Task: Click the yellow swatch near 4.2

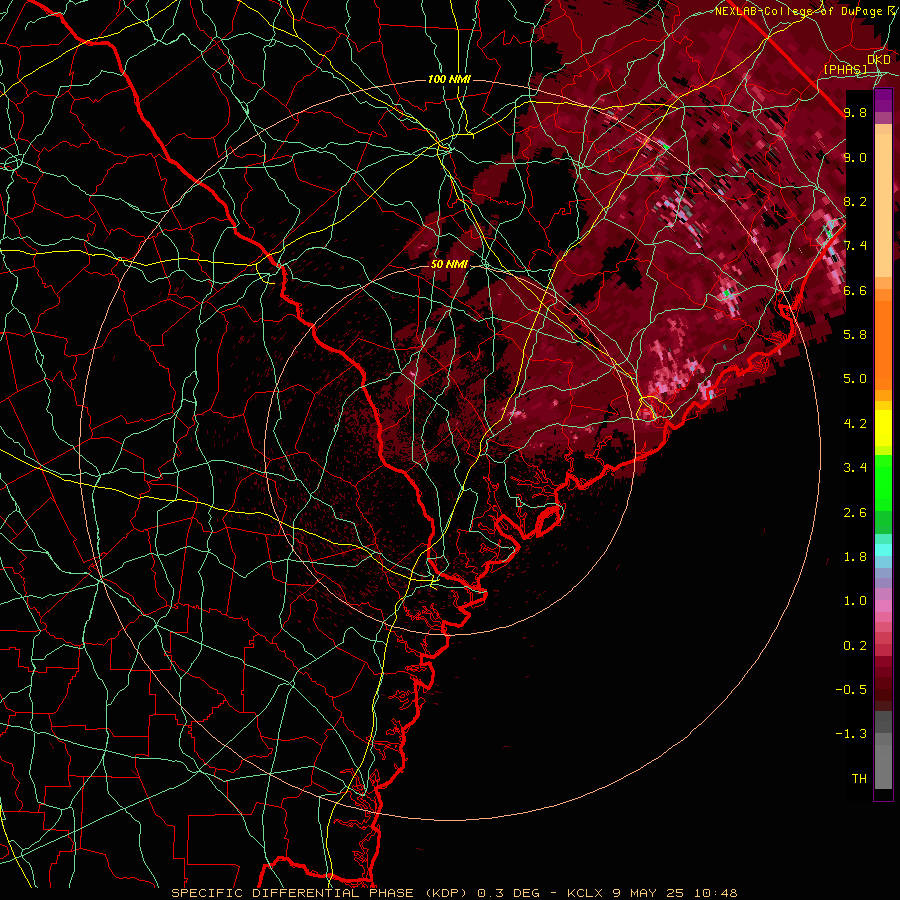Action: point(883,428)
